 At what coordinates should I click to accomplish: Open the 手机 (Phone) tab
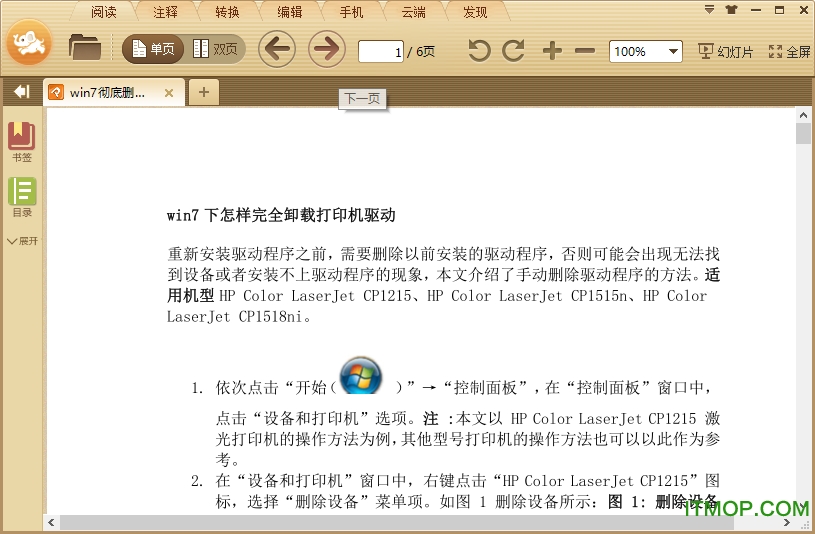351,11
